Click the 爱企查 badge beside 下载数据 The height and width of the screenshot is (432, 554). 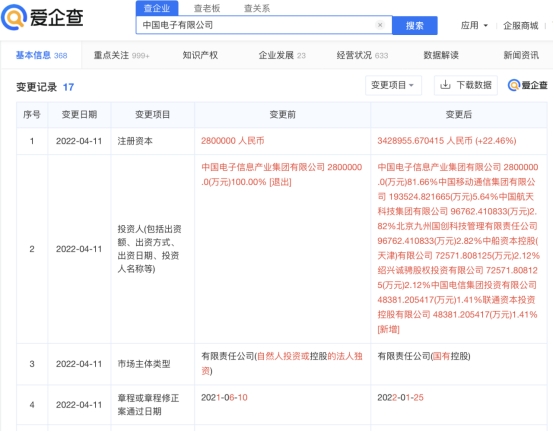(528, 85)
